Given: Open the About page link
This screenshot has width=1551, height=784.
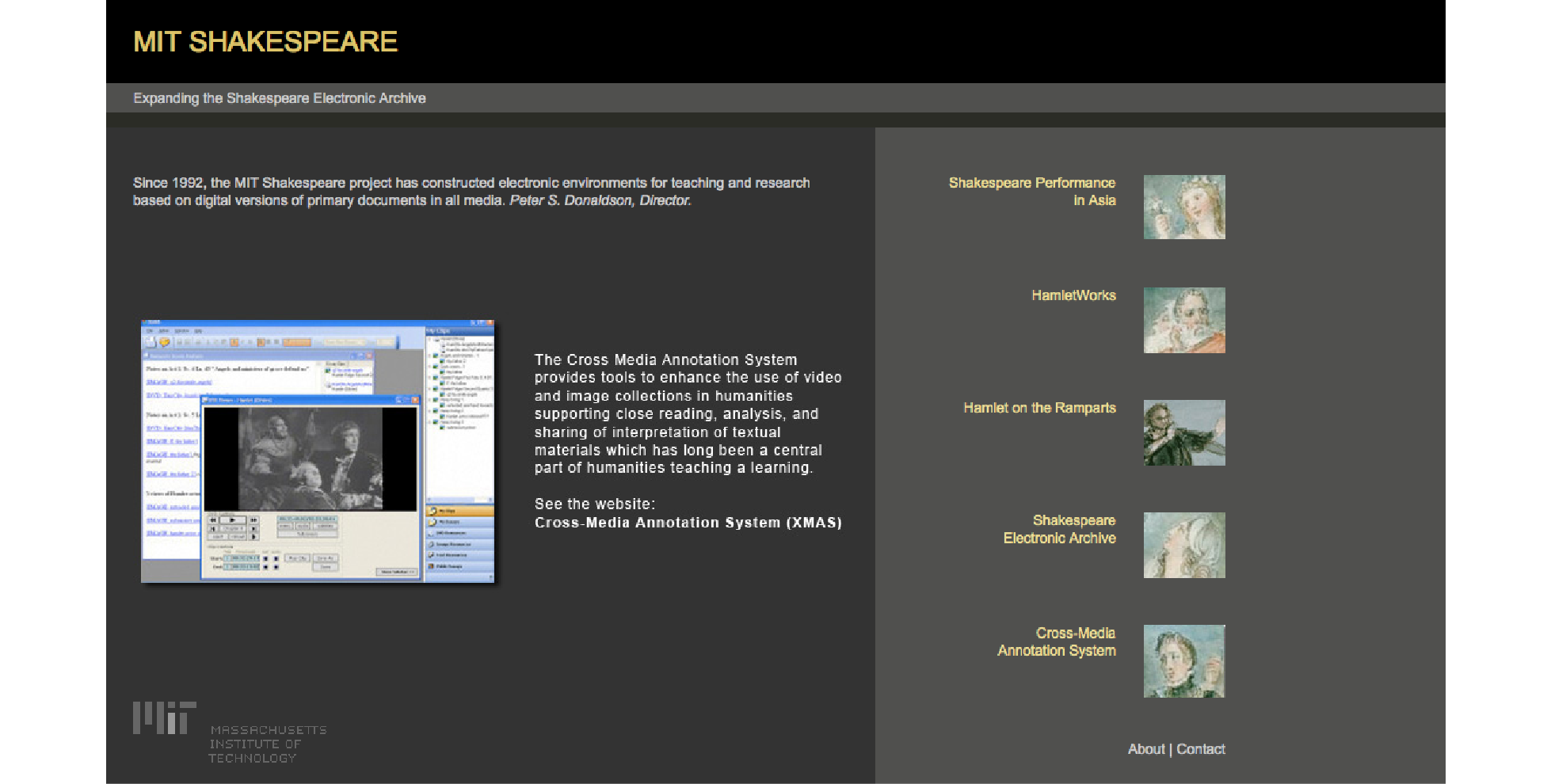Looking at the screenshot, I should click(x=1145, y=749).
